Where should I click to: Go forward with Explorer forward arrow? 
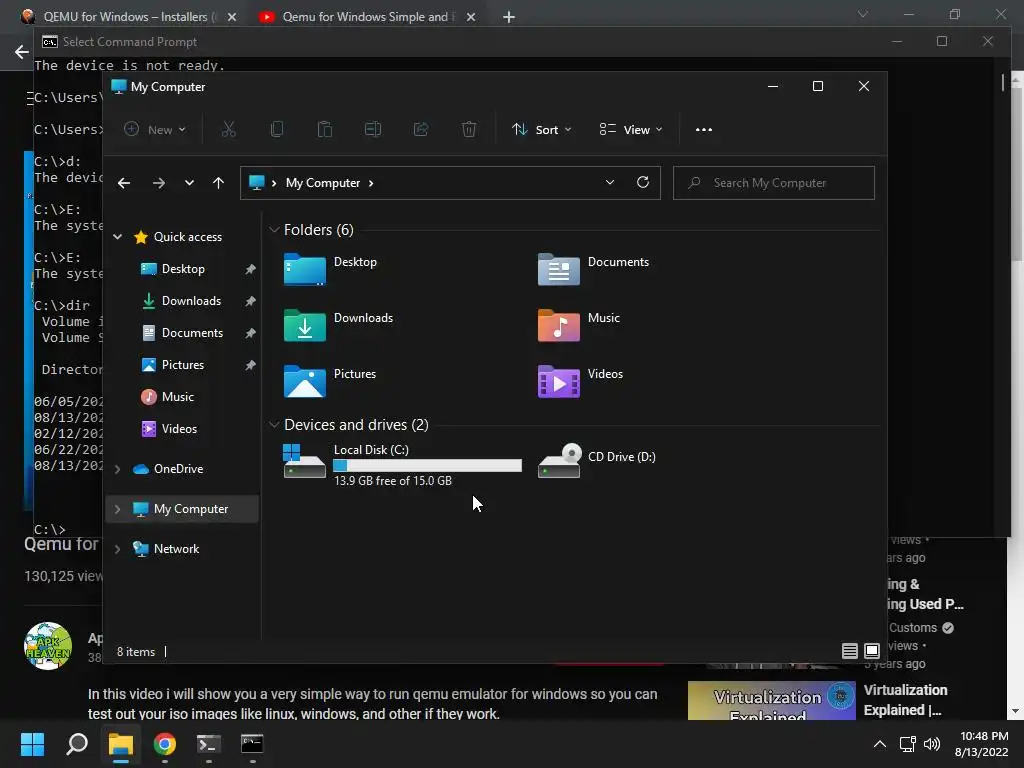click(x=159, y=183)
